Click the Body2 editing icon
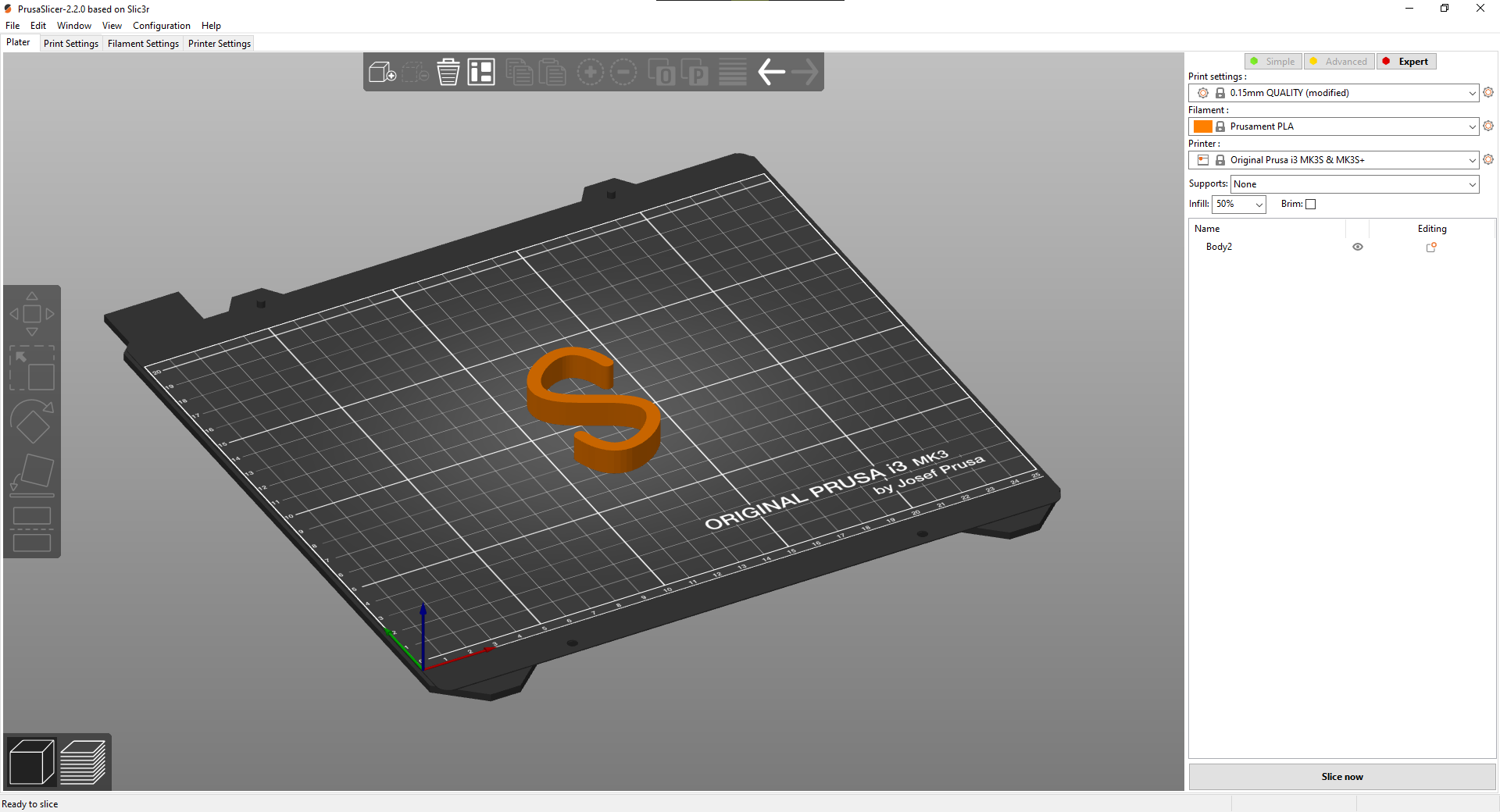The width and height of the screenshot is (1500, 812). click(1431, 247)
